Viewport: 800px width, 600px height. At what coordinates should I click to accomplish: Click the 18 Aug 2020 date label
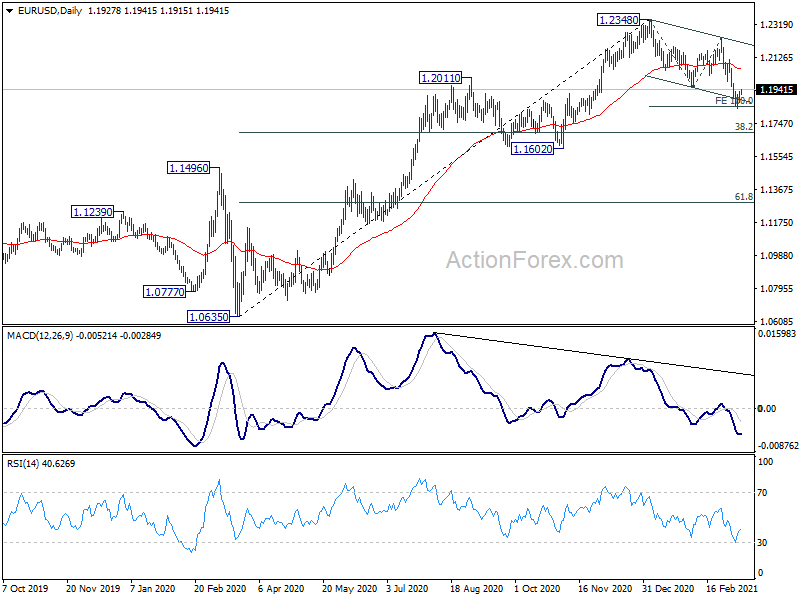[477, 588]
